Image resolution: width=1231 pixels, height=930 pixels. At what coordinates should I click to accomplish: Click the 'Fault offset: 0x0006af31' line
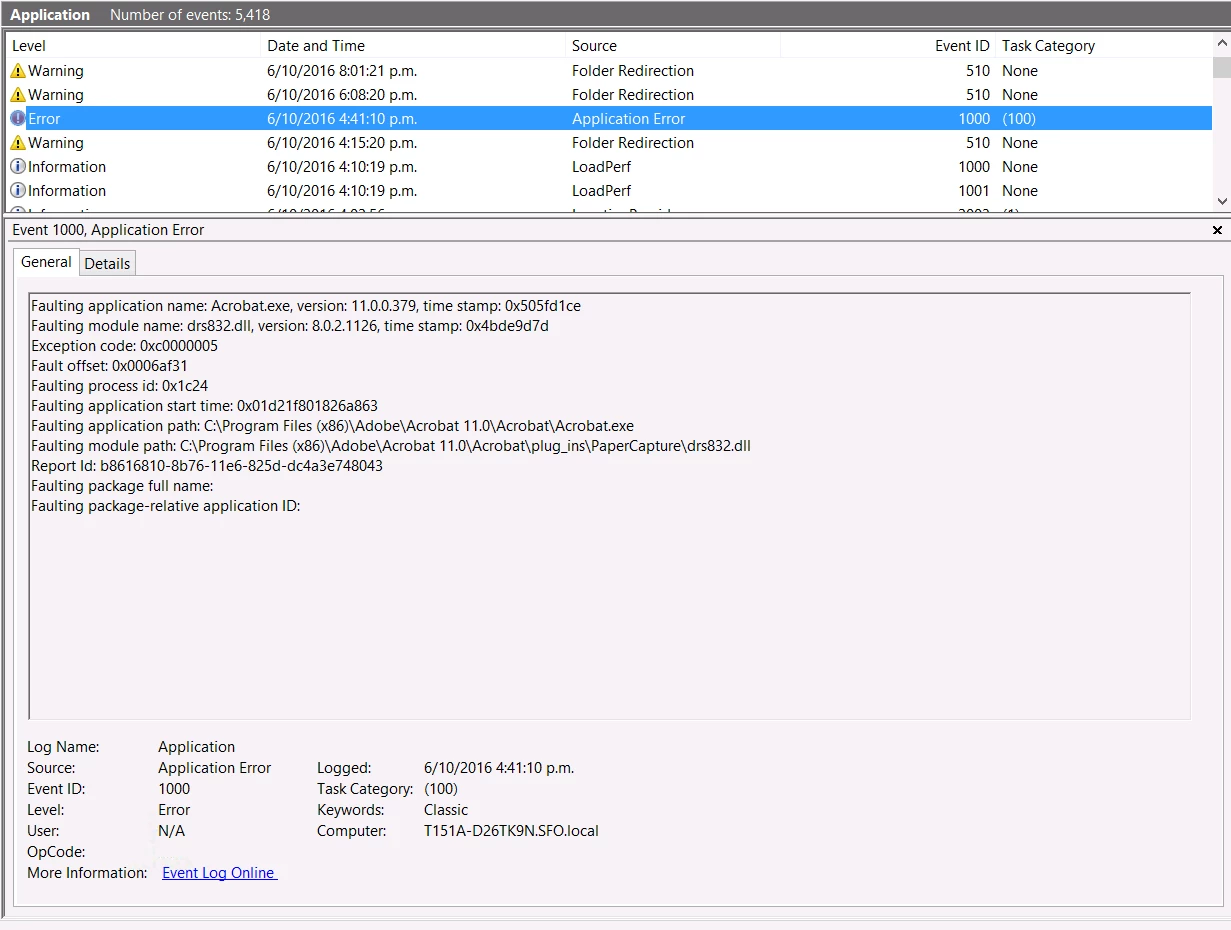tap(109, 366)
